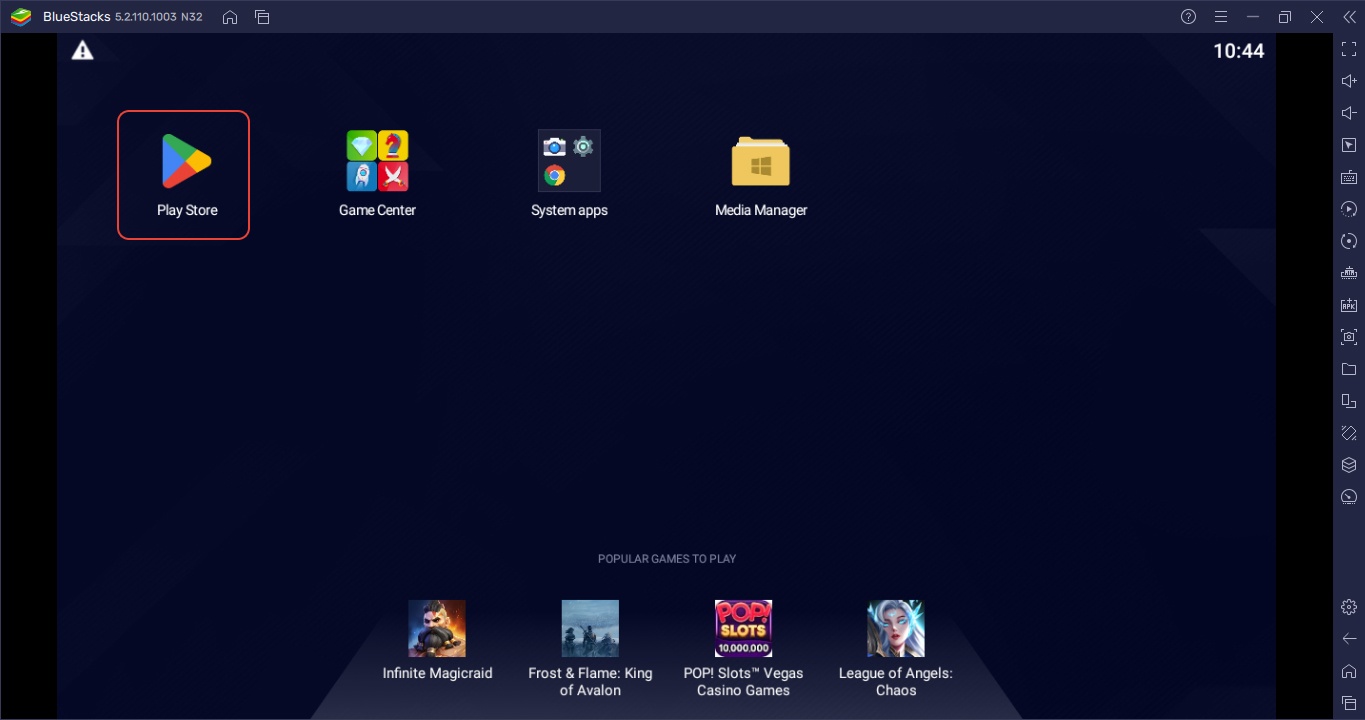Screen dimensions: 1365x720
Task: Click the 10:44 clock display
Action: [1239, 51]
